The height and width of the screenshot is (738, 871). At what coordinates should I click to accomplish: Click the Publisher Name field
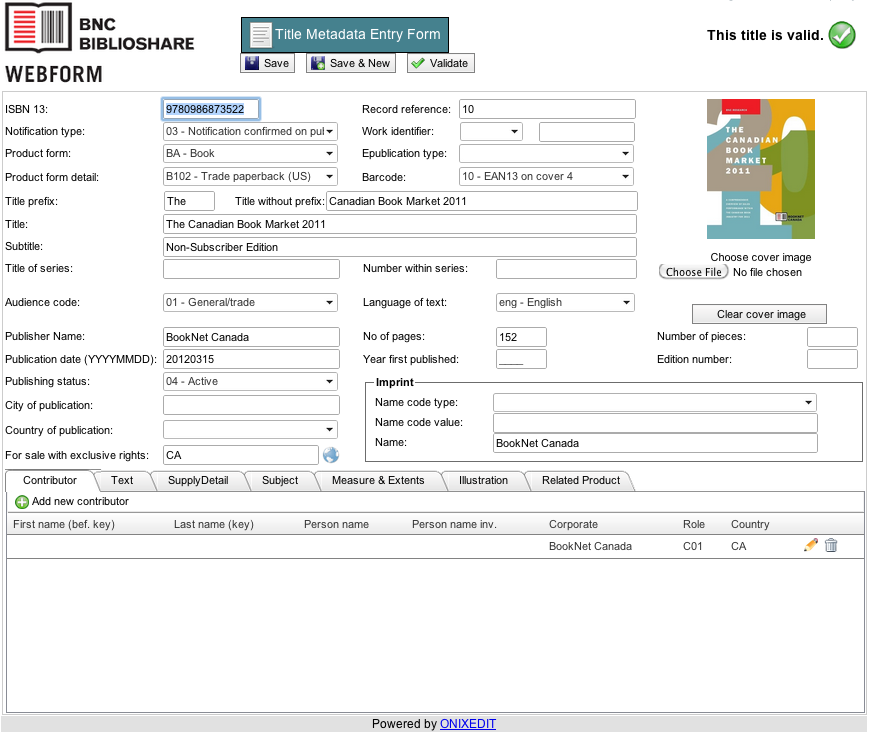click(x=252, y=338)
